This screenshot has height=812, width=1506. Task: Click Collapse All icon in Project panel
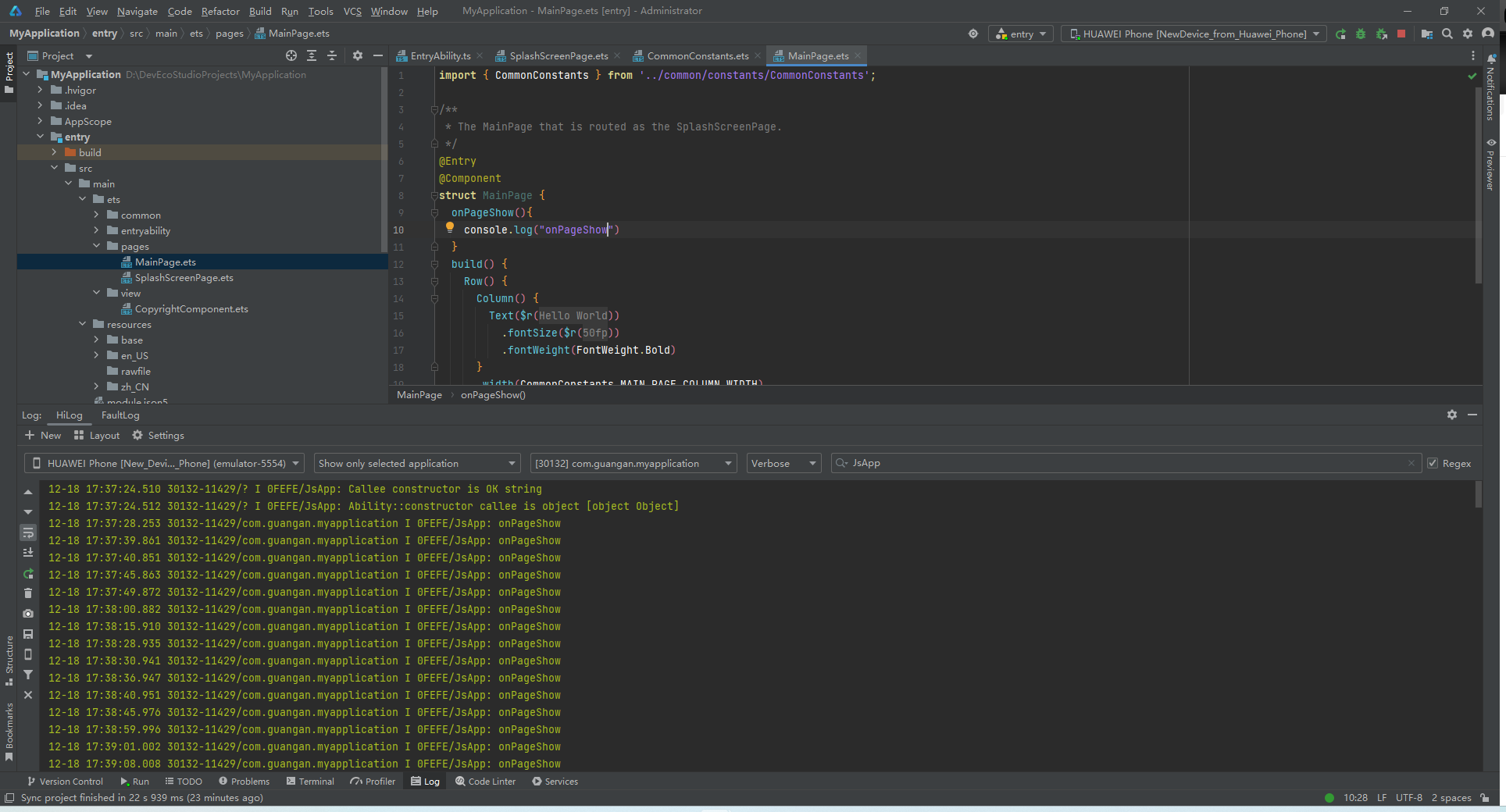click(332, 55)
